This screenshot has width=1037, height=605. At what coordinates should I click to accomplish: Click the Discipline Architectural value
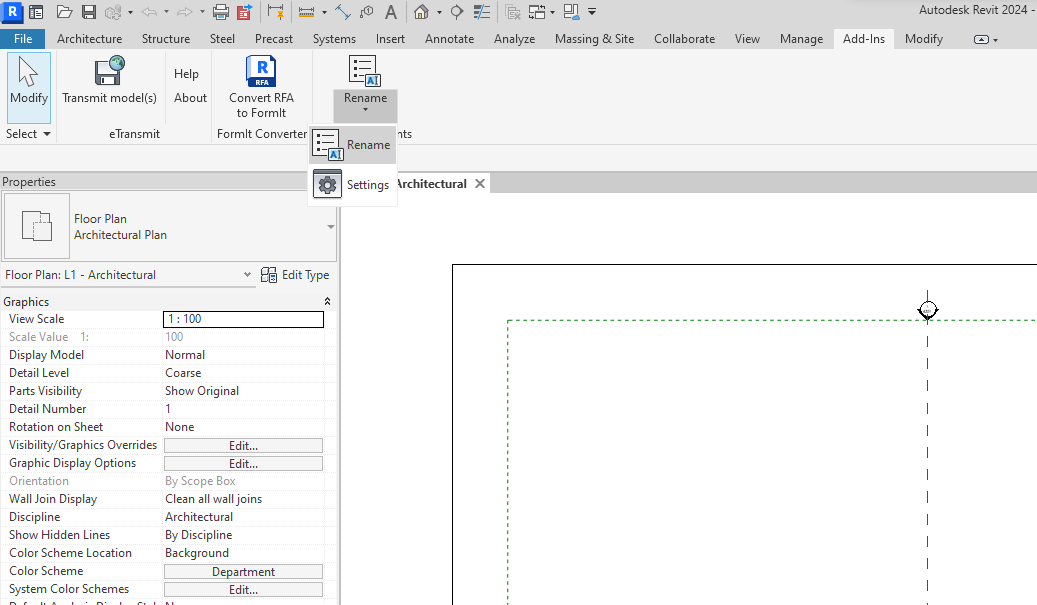point(243,517)
